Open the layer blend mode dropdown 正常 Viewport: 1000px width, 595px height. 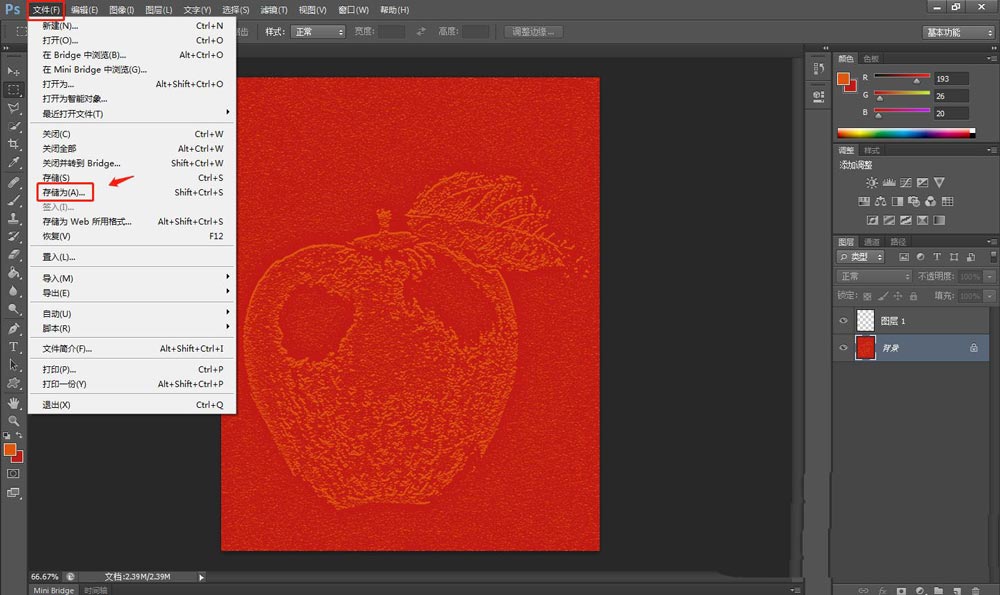point(874,276)
